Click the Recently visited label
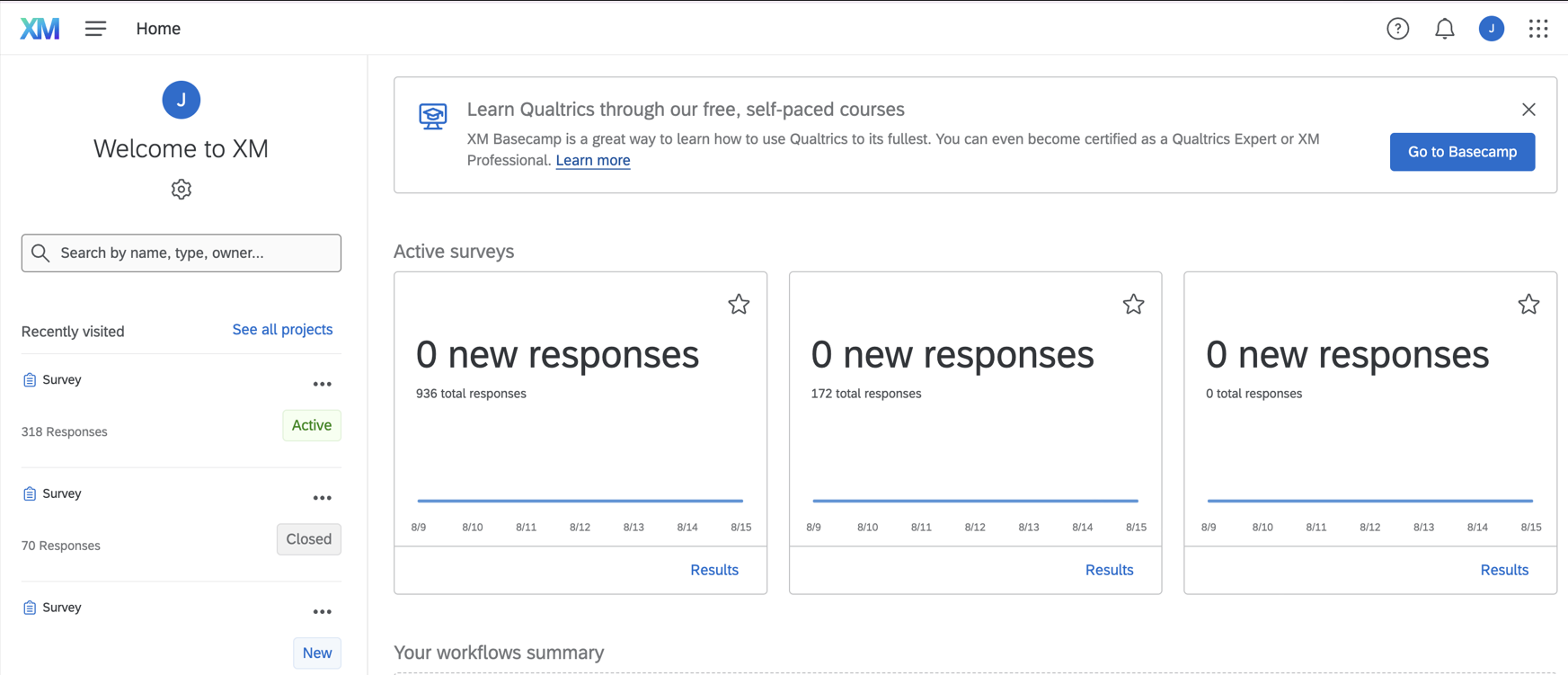1568x675 pixels. point(73,332)
